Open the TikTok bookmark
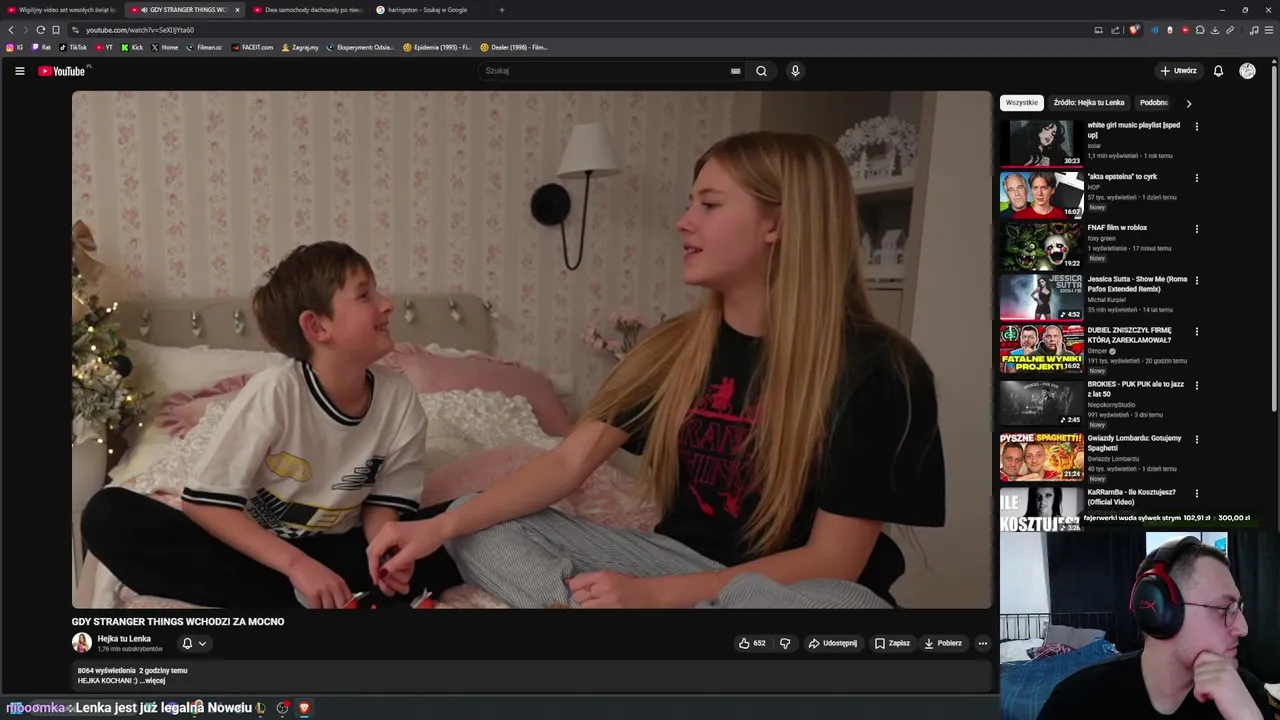 coord(73,47)
